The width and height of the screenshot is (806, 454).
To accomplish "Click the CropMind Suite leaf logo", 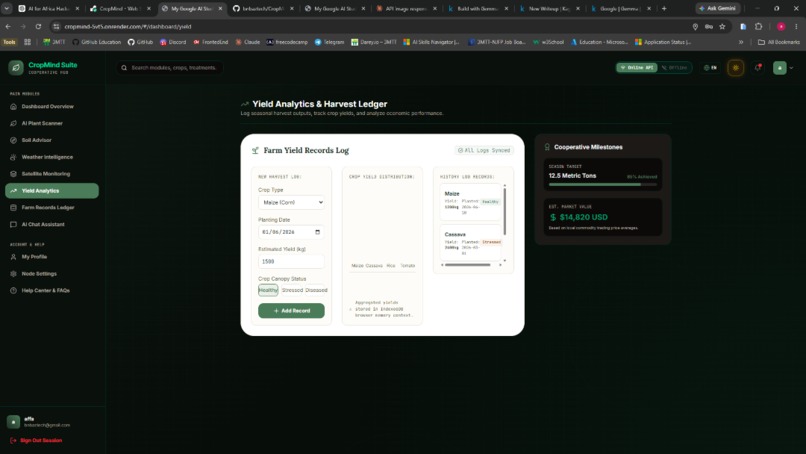I will pos(15,67).
